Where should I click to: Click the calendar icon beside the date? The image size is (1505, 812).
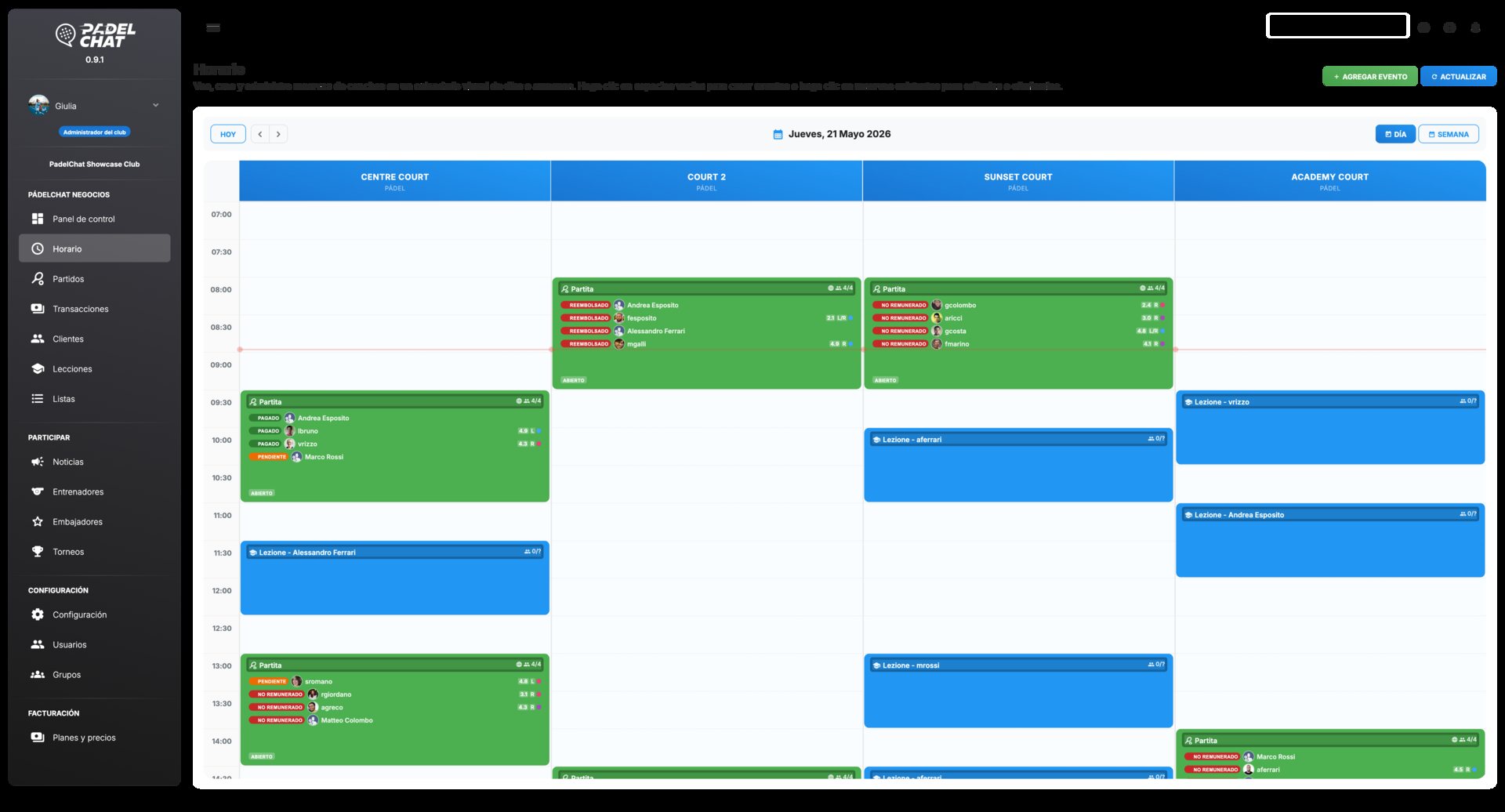[778, 135]
